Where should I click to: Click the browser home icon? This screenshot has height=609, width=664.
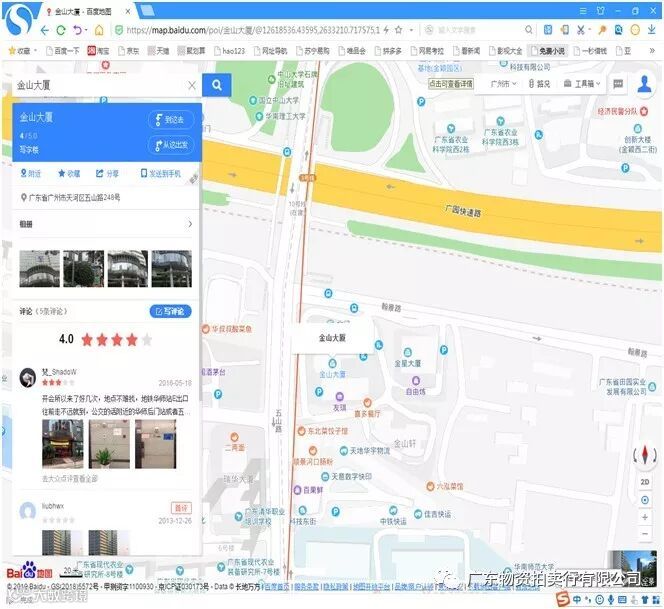pyautogui.click(x=99, y=30)
